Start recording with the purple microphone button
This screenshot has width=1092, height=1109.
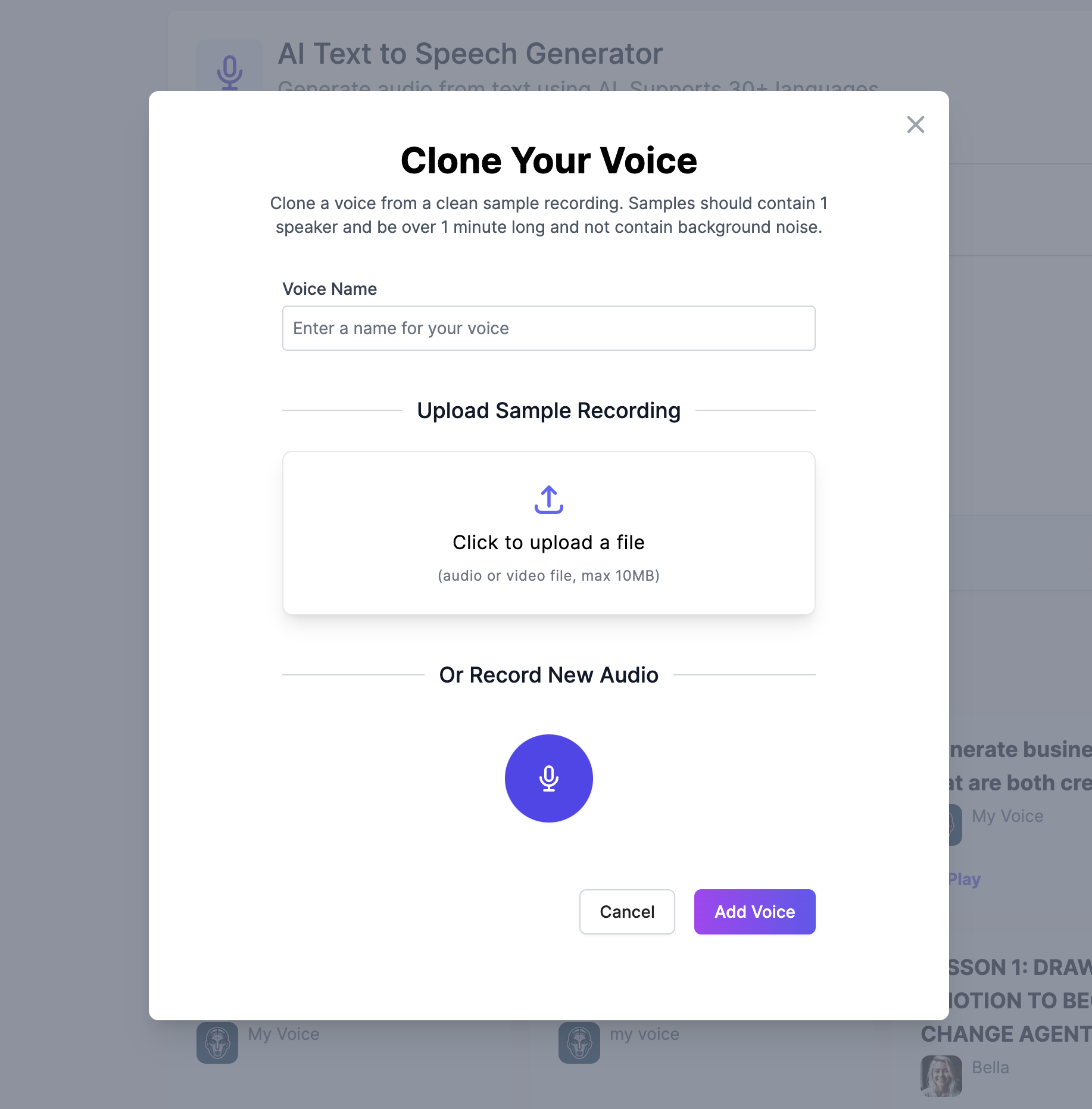[x=548, y=778]
